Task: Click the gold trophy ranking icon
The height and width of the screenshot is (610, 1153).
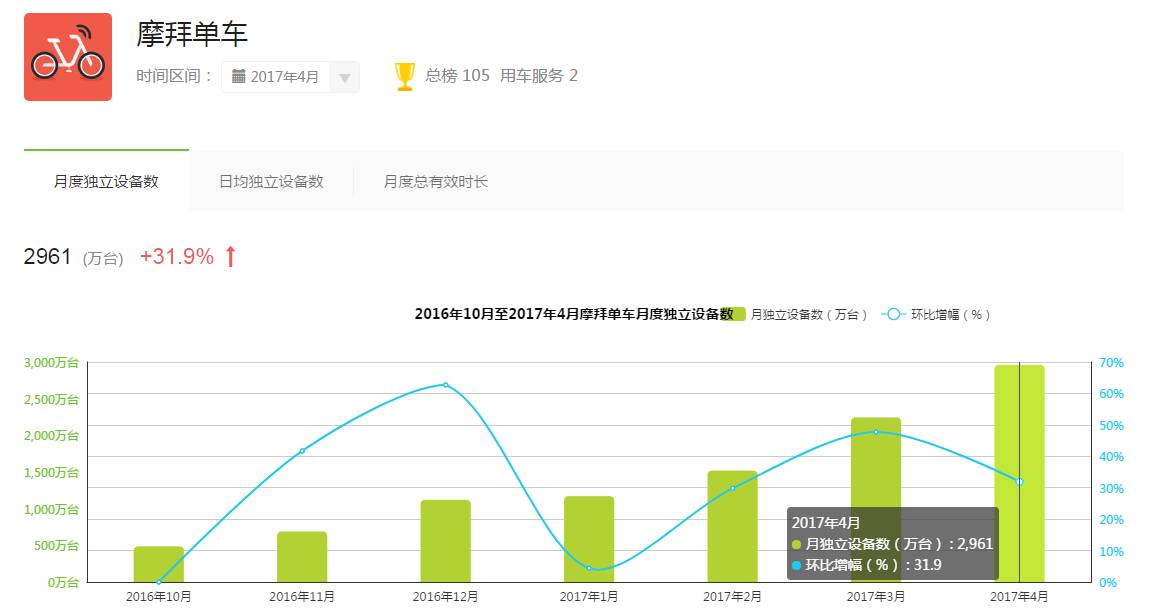Action: 405,77
